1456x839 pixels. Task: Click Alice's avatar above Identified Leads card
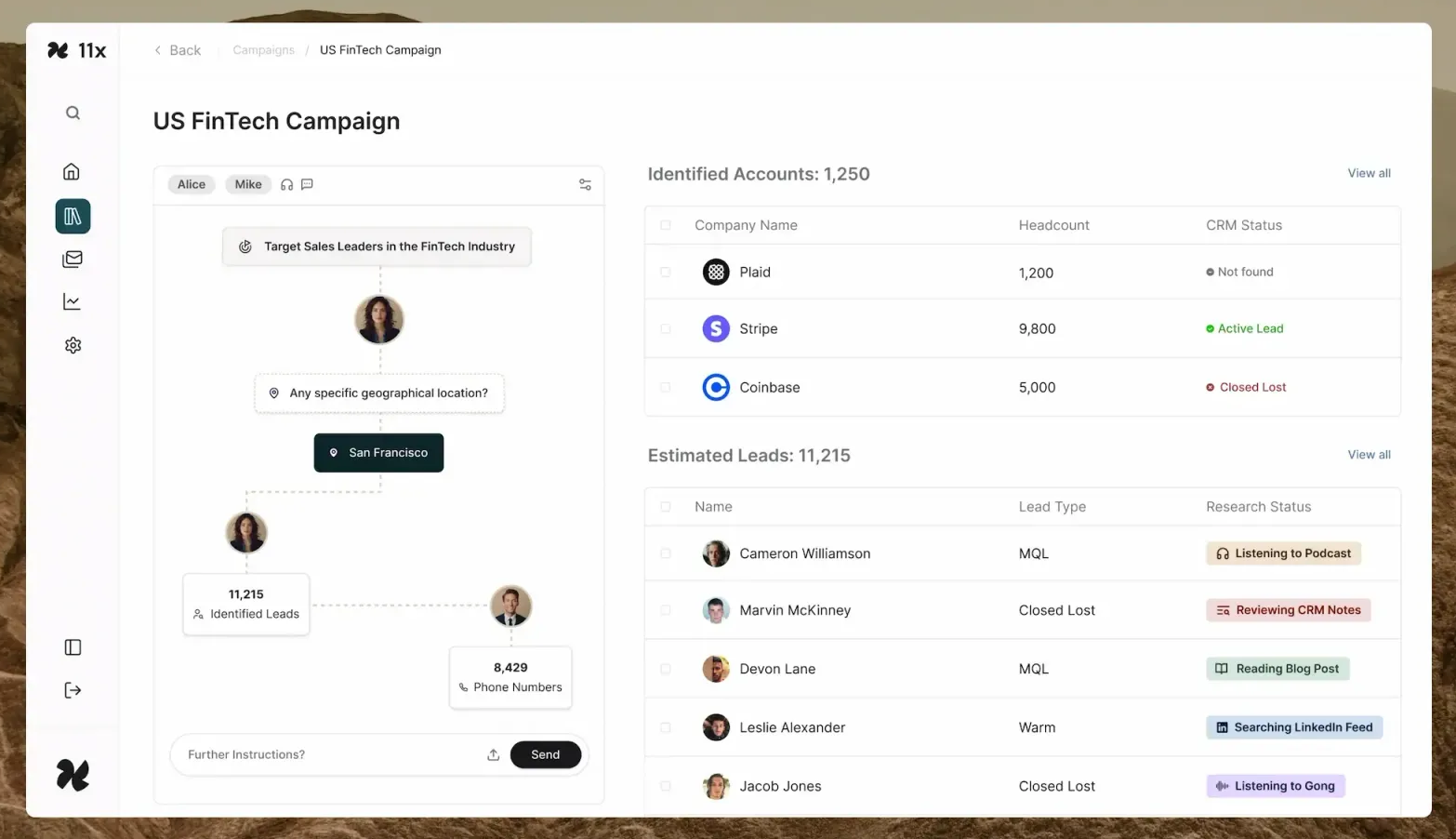[x=246, y=533]
